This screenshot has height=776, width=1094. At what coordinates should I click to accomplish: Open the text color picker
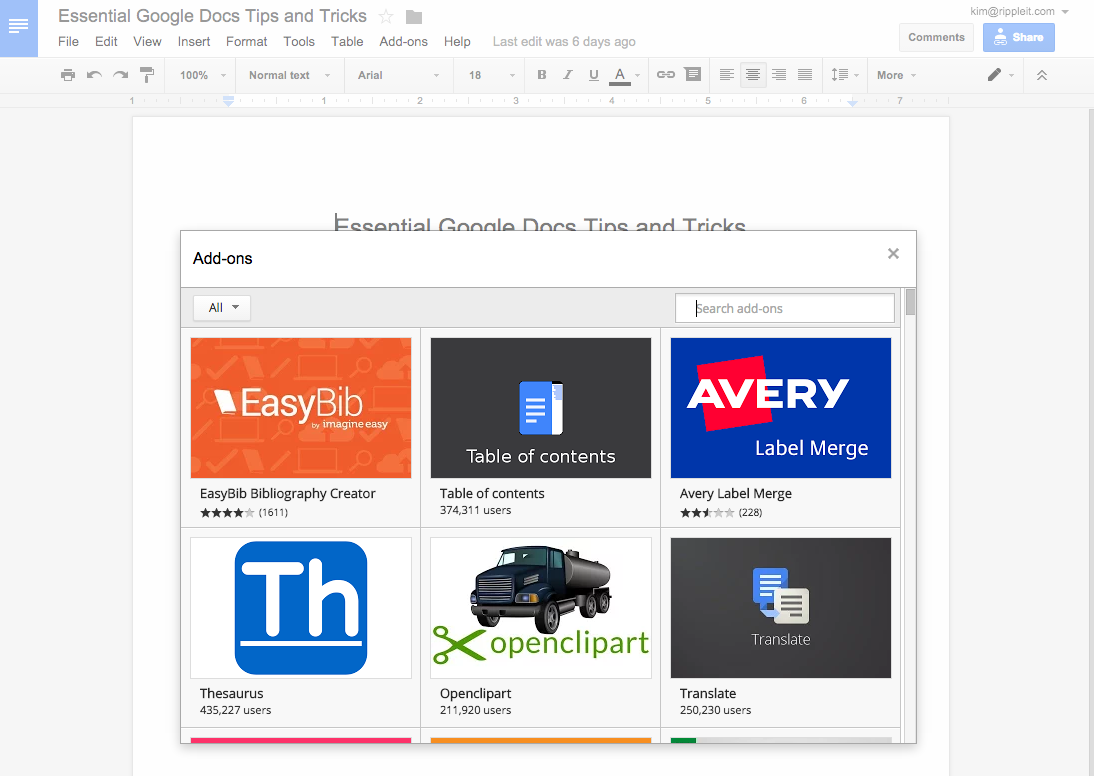(x=624, y=75)
